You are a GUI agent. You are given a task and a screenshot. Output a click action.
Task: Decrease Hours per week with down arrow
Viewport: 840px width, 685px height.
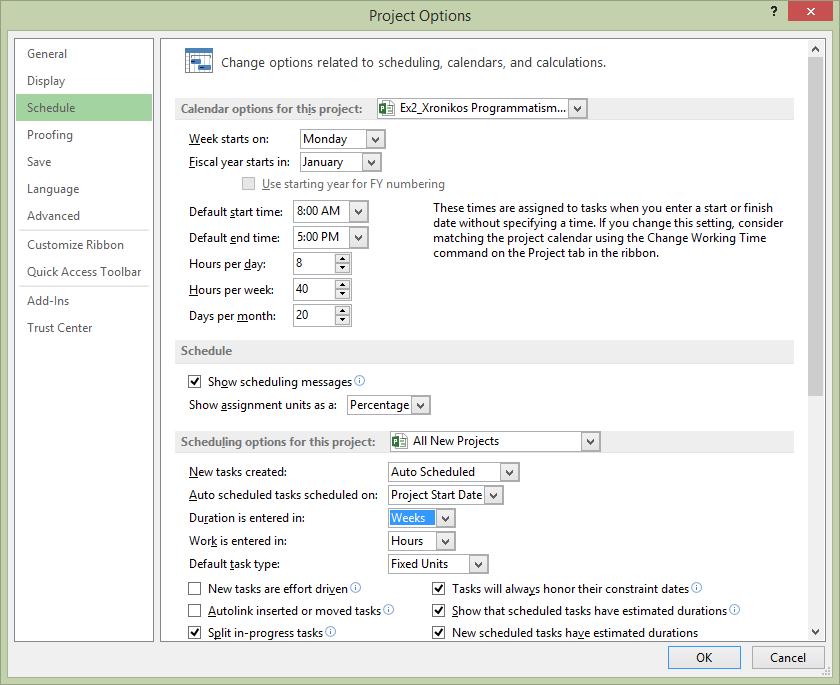click(x=342, y=294)
